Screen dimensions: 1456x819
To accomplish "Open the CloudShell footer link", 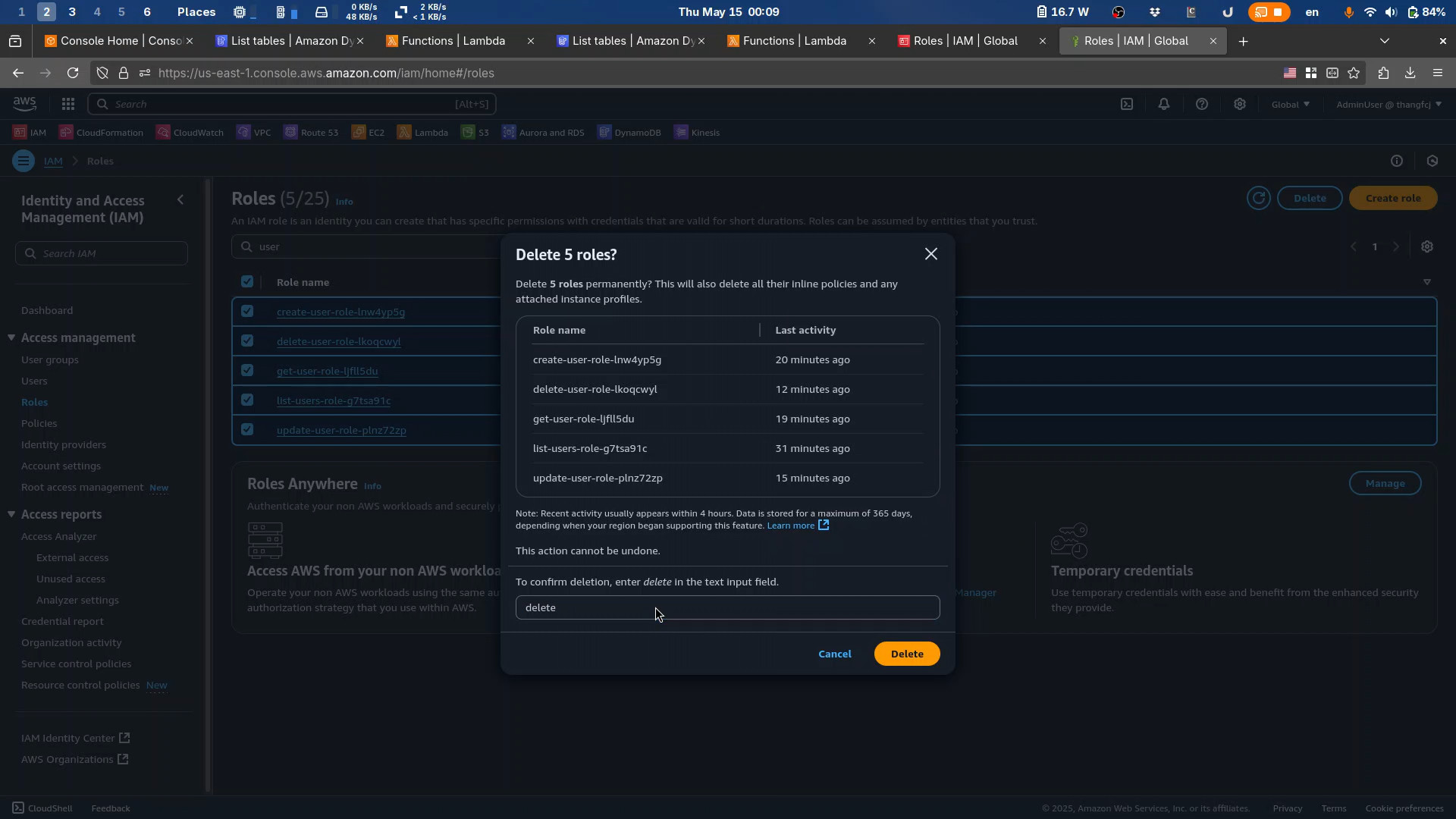I will pos(42,808).
